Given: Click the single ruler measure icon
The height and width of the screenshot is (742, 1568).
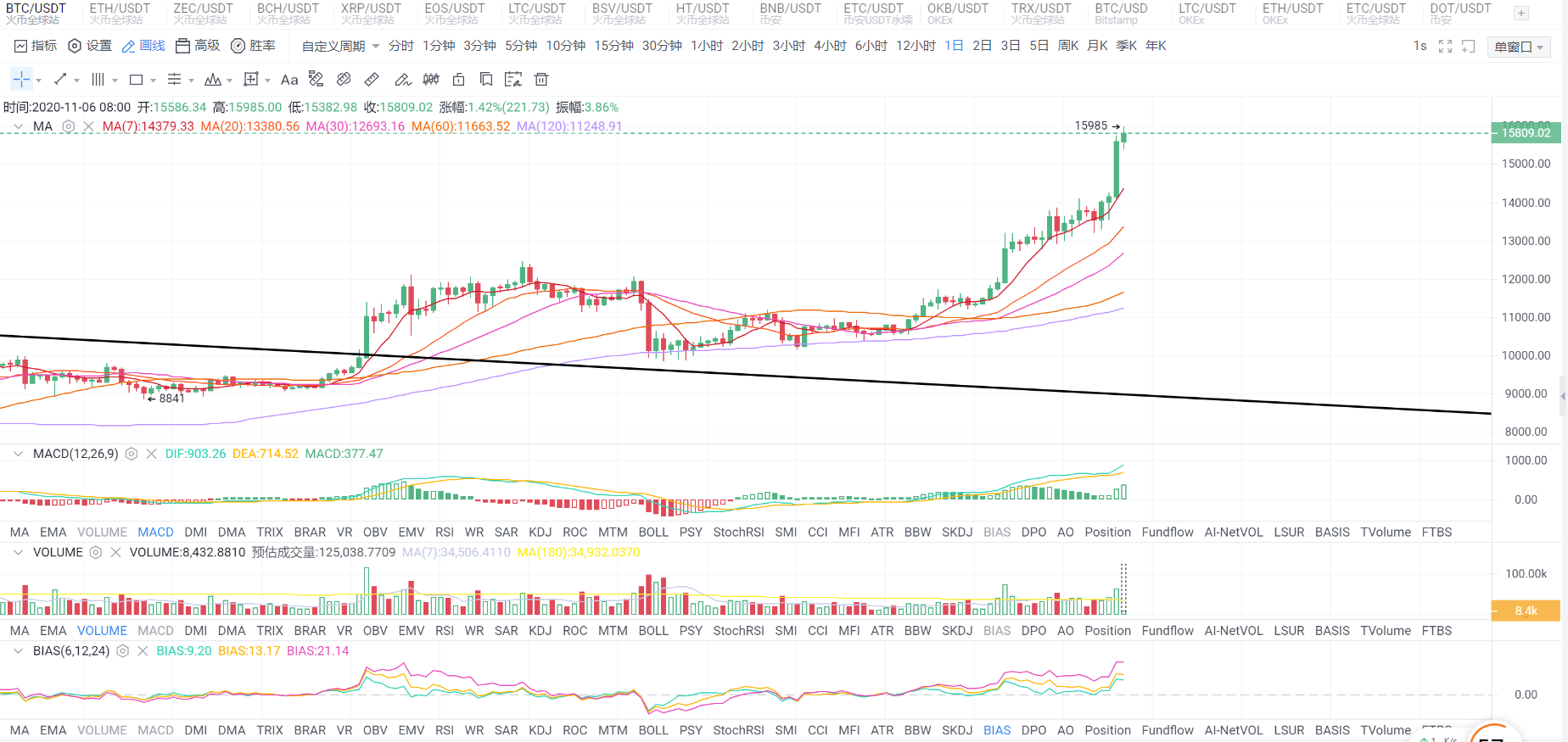Looking at the screenshot, I should click(372, 80).
